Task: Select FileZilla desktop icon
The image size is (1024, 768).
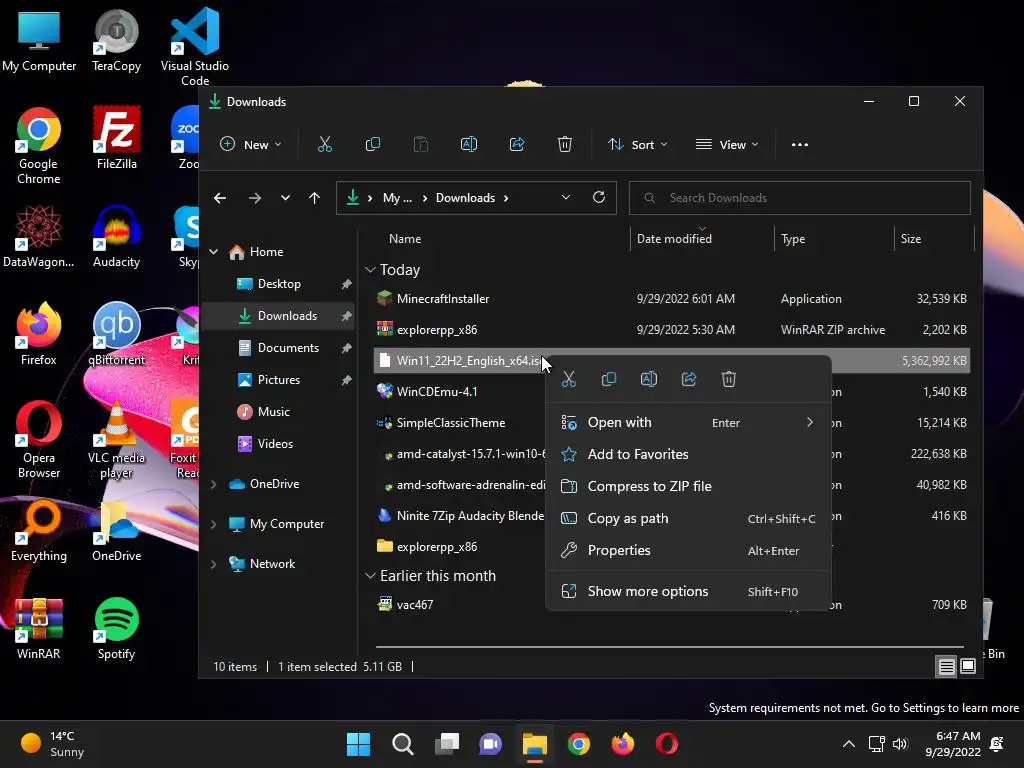Action: 116,138
